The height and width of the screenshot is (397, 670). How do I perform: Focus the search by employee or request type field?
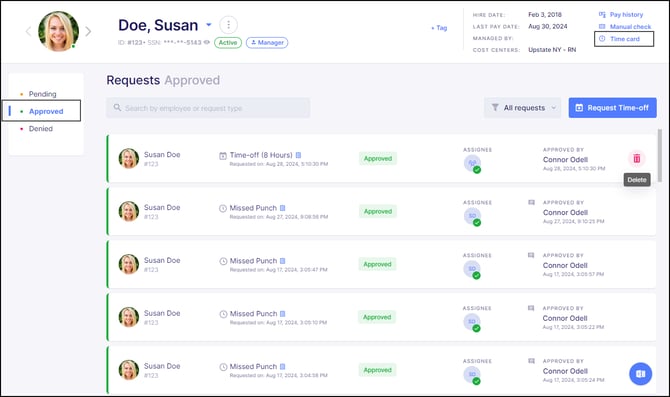point(208,108)
